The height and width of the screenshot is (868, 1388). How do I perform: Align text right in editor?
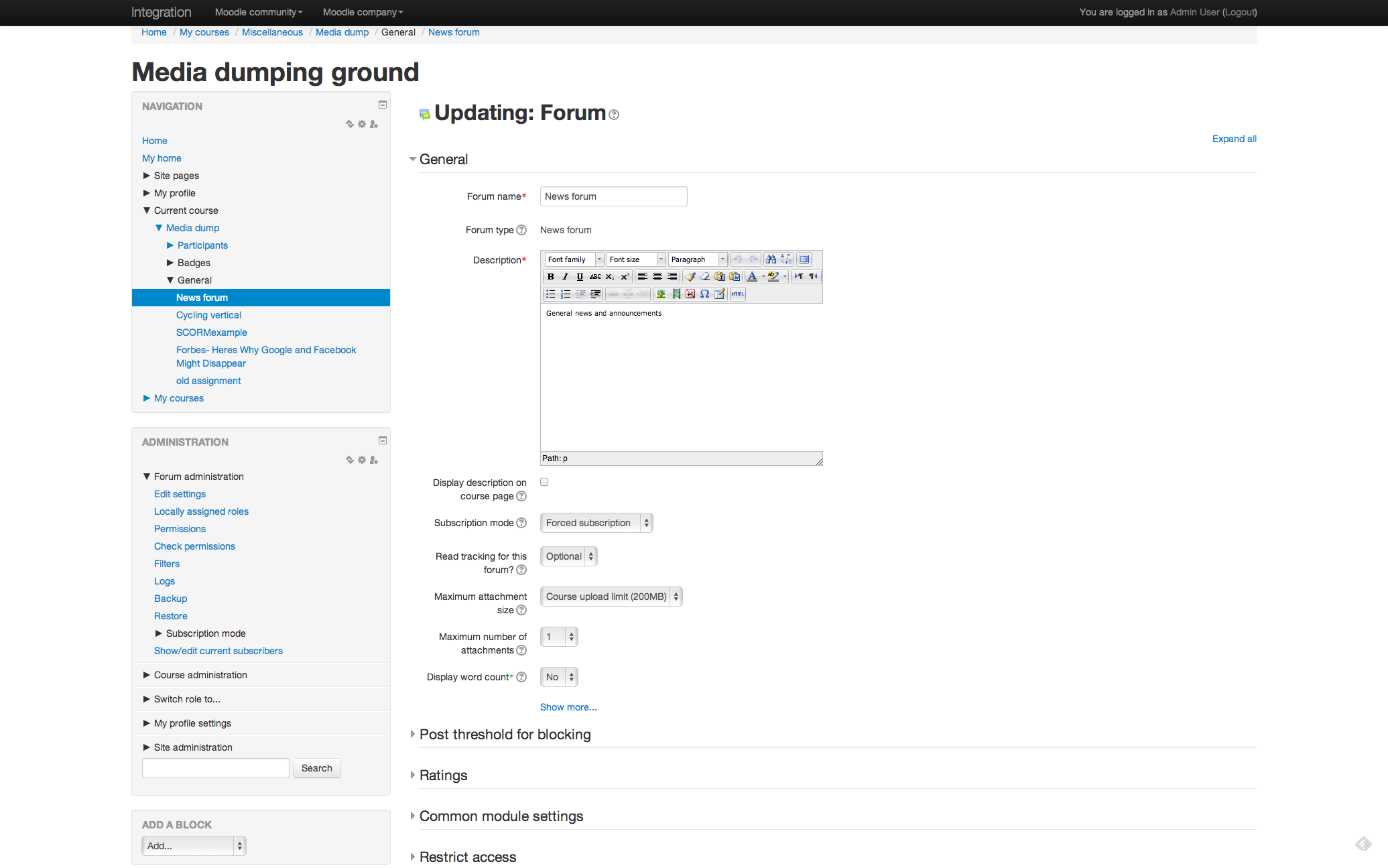(x=672, y=276)
